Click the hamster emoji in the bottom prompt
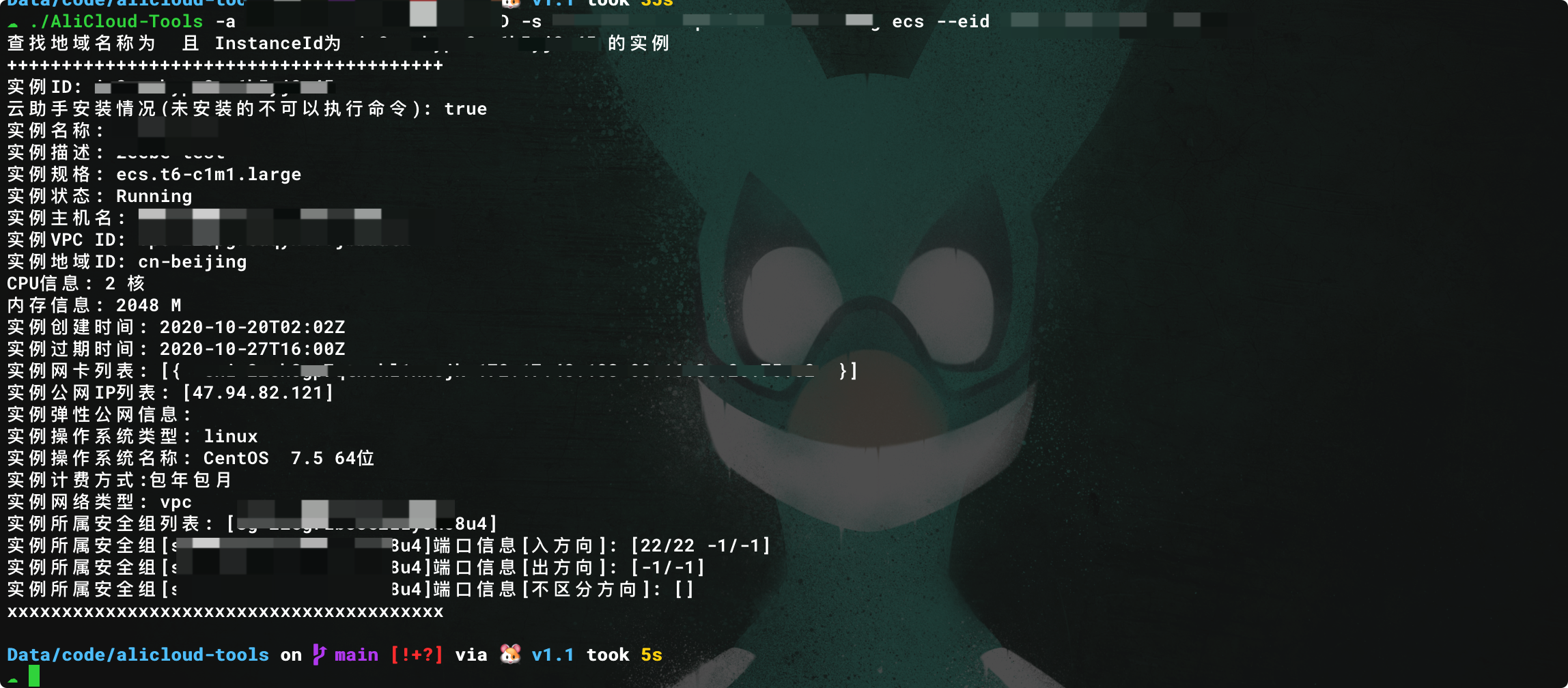1568x688 pixels. (510, 655)
